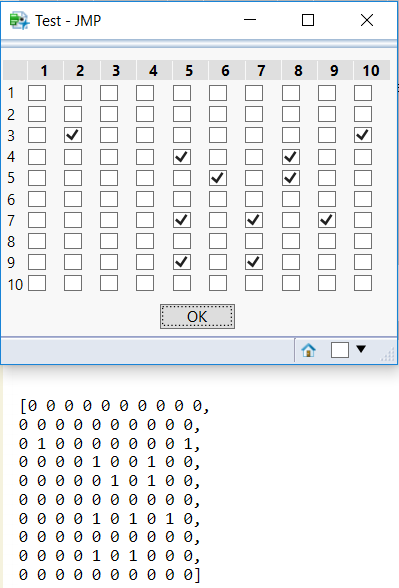This screenshot has height=588, width=399.
Task: Check the row 8 column 3 checkbox
Action: pos(109,241)
